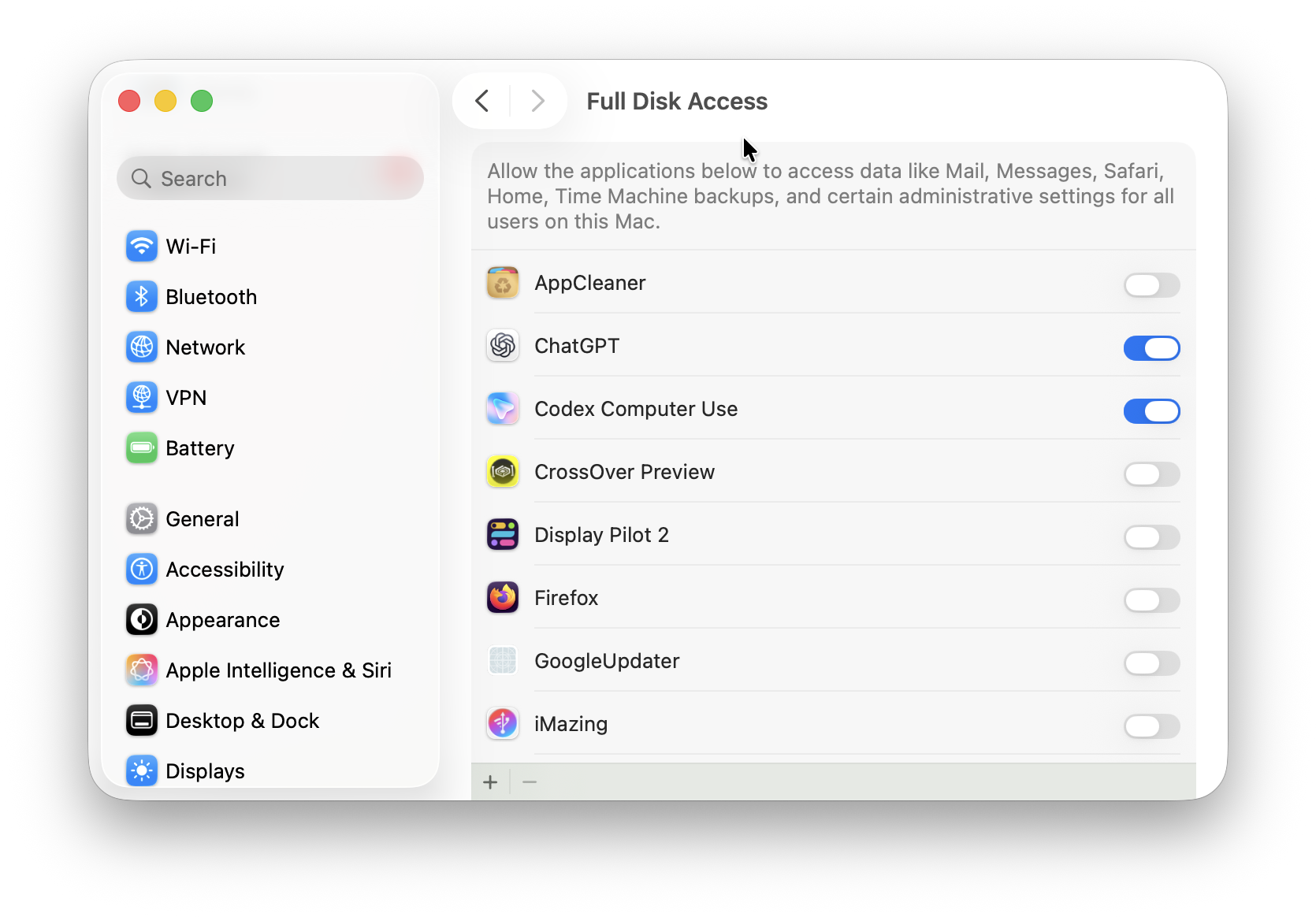Click inside the Search field

[x=270, y=178]
